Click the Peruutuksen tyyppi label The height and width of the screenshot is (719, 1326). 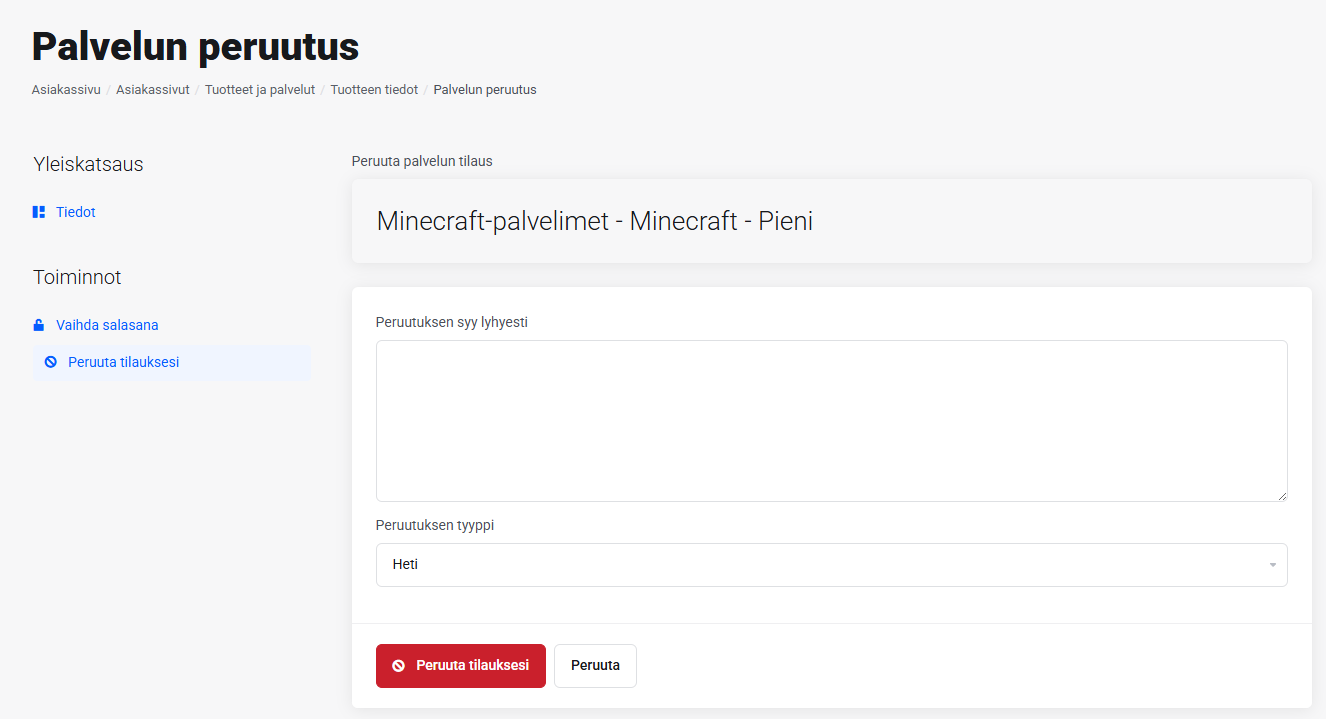click(x=435, y=525)
